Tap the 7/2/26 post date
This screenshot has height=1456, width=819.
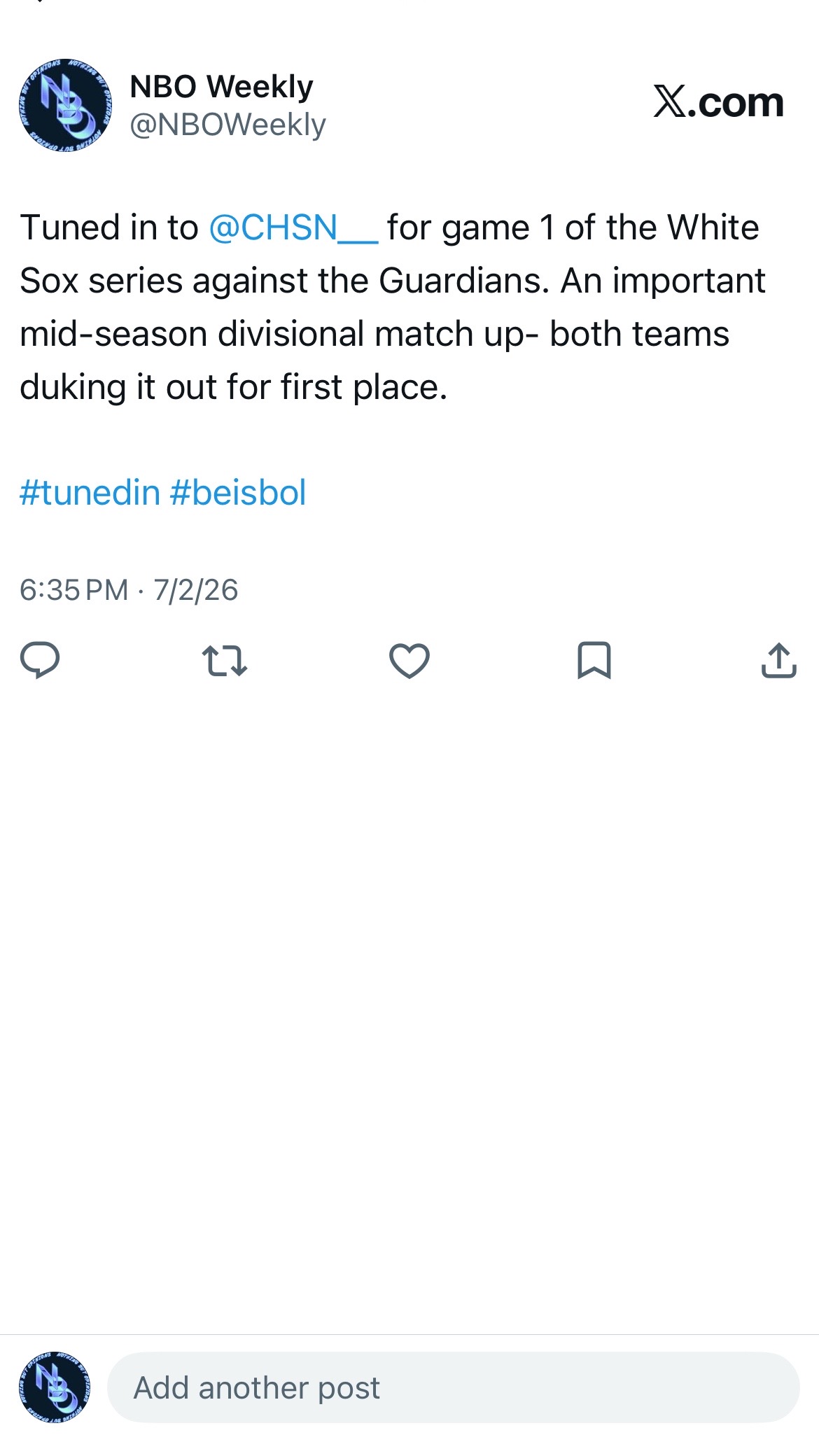coord(196,590)
